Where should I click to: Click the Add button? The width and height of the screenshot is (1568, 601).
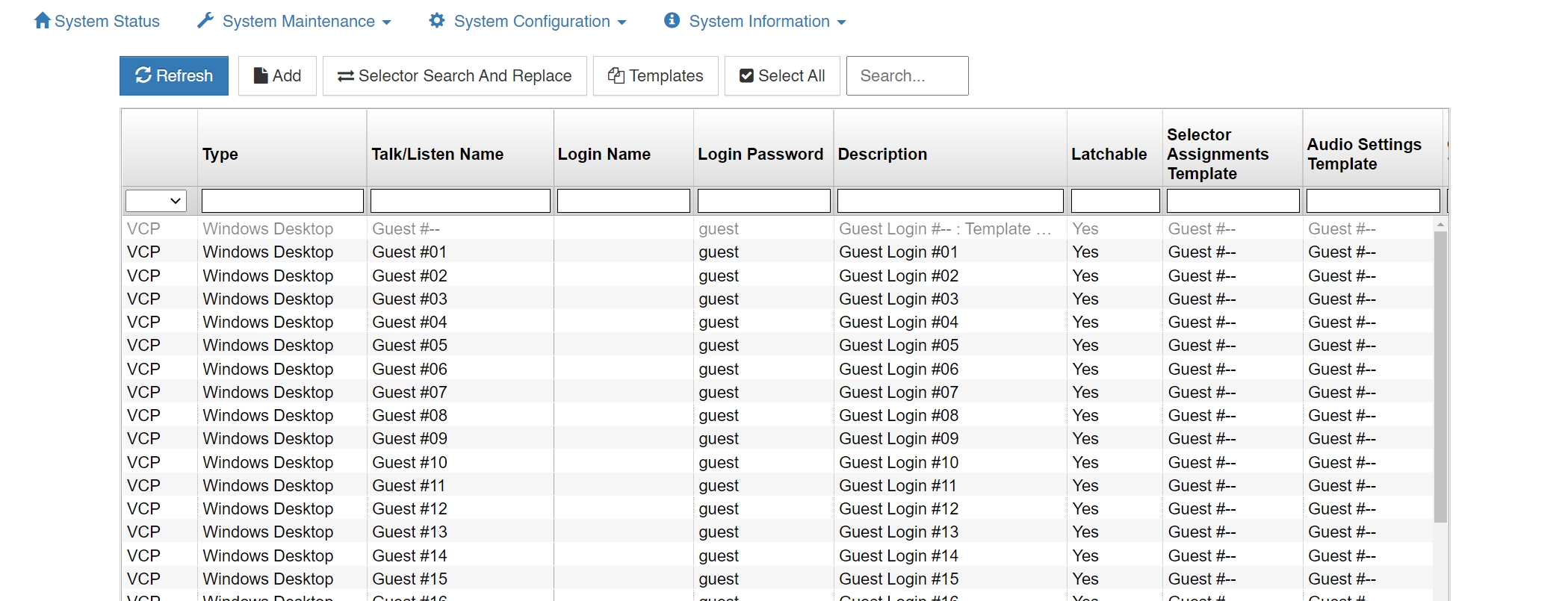click(x=277, y=75)
